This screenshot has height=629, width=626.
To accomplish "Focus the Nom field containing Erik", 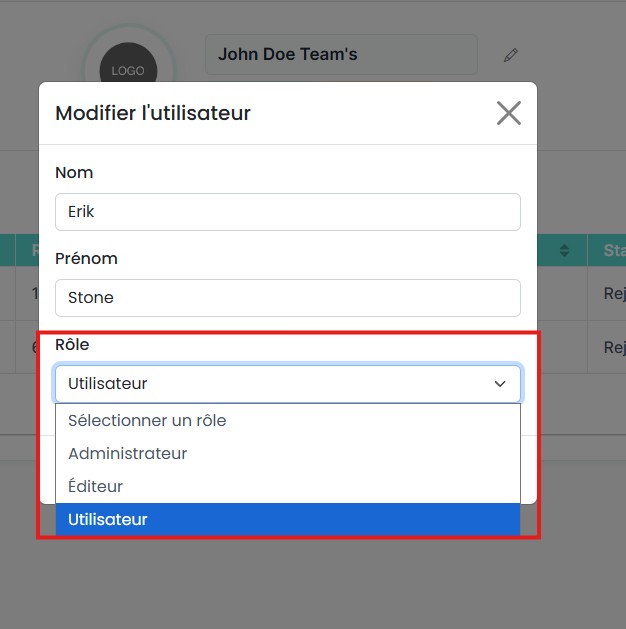I will [288, 212].
